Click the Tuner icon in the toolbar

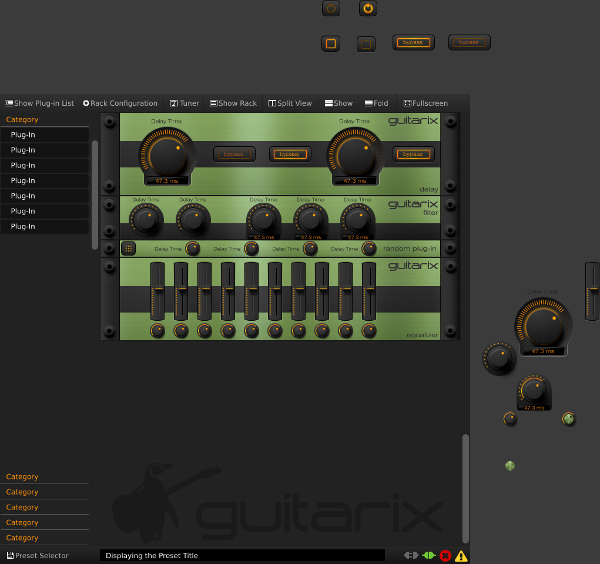pos(174,103)
